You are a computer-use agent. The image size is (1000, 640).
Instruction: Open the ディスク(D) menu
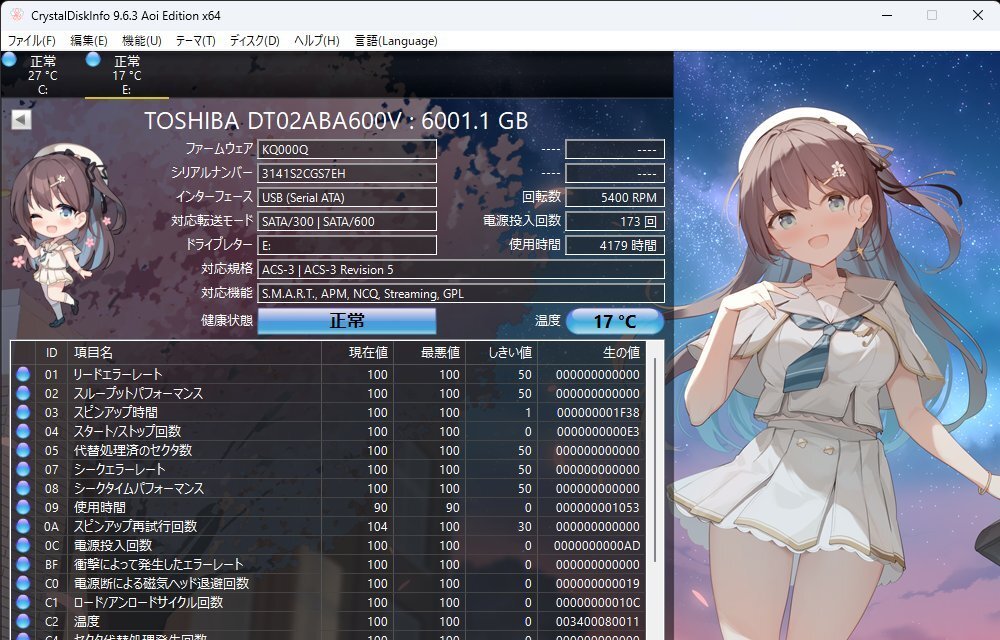pyautogui.click(x=254, y=41)
